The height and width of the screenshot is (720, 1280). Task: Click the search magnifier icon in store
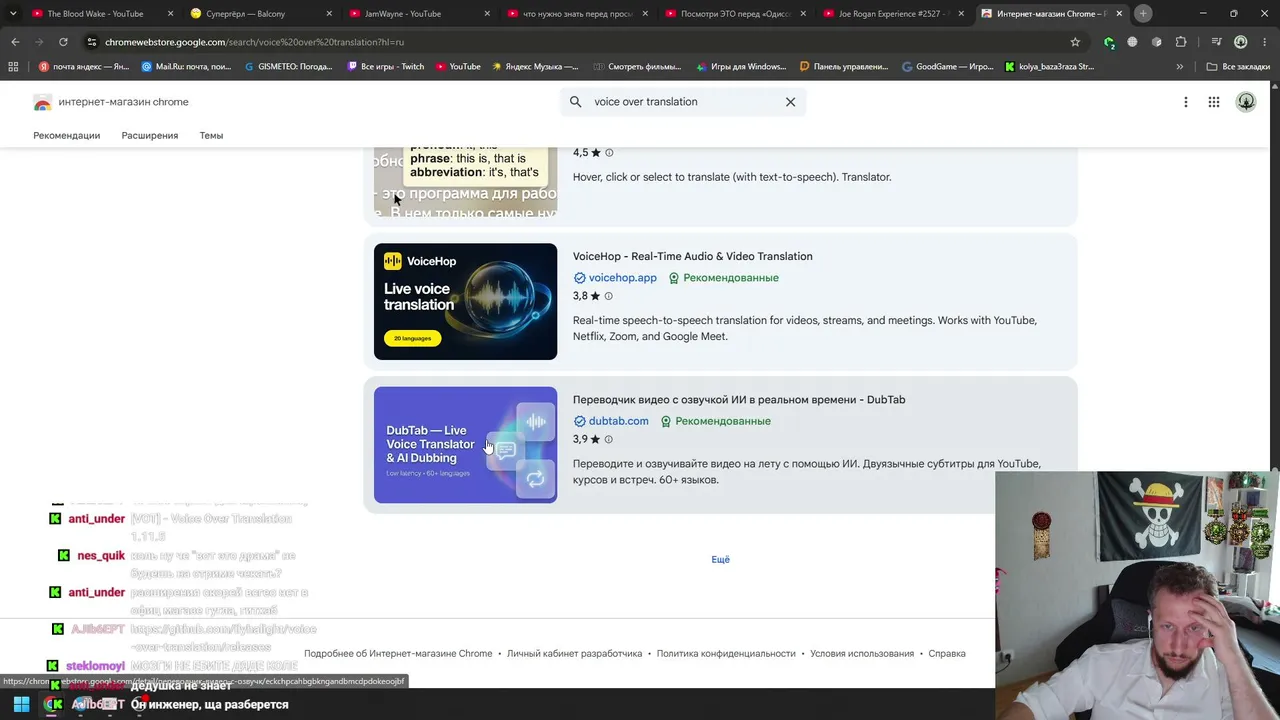point(575,102)
